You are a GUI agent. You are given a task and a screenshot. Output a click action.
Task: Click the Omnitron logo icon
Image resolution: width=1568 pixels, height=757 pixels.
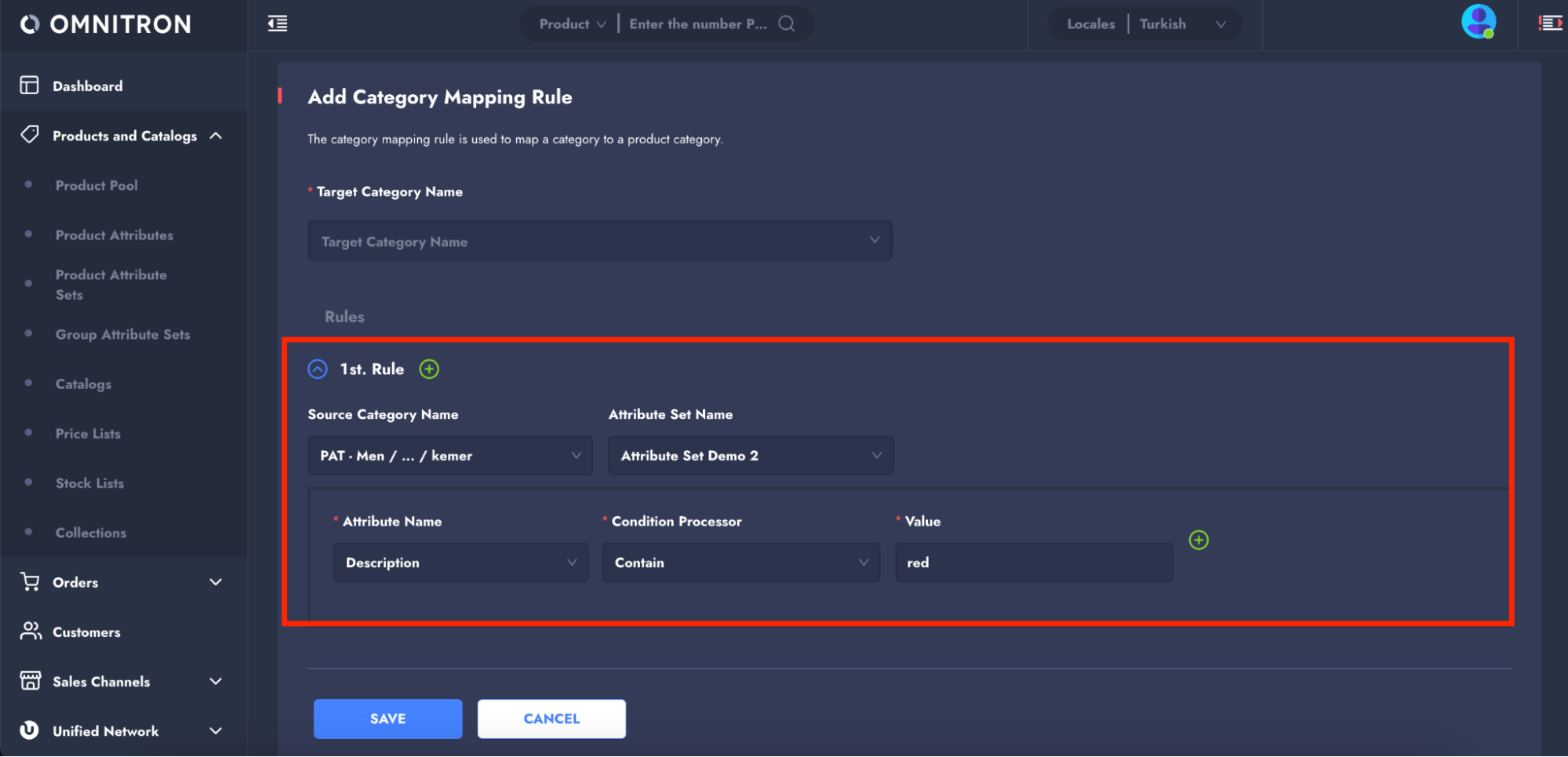point(29,24)
